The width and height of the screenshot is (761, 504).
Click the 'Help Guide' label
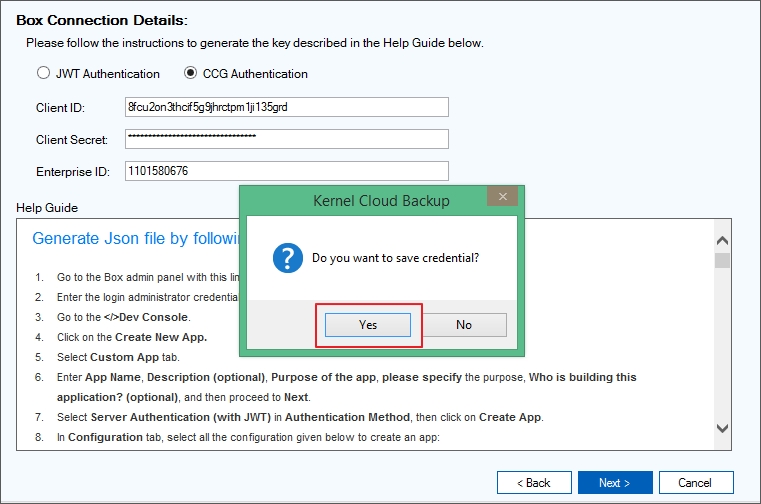[x=47, y=208]
